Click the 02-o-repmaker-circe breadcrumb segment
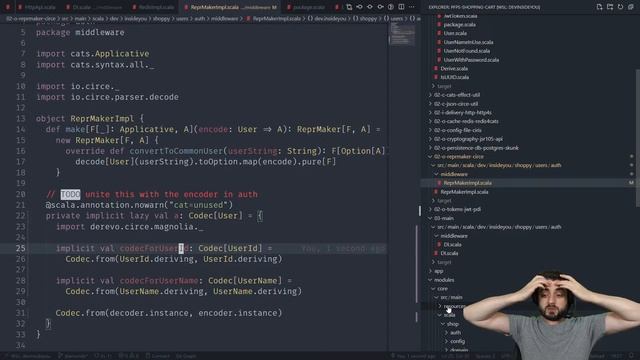The image size is (640, 360). coord(31,19)
